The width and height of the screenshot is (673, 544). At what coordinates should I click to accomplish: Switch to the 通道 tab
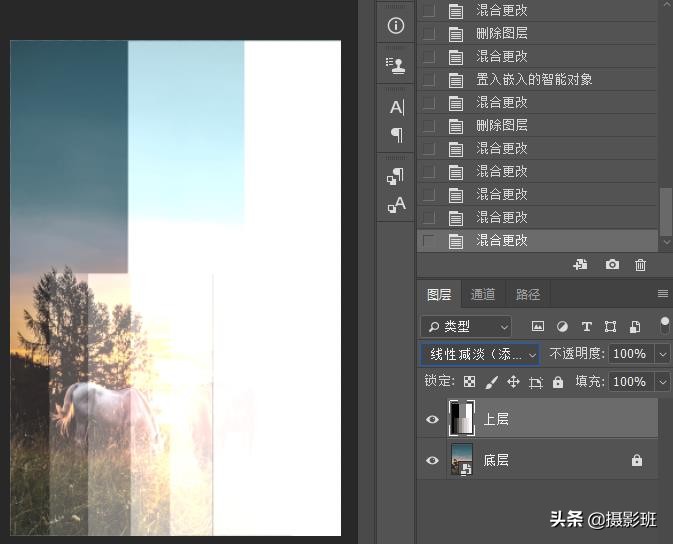coord(483,295)
